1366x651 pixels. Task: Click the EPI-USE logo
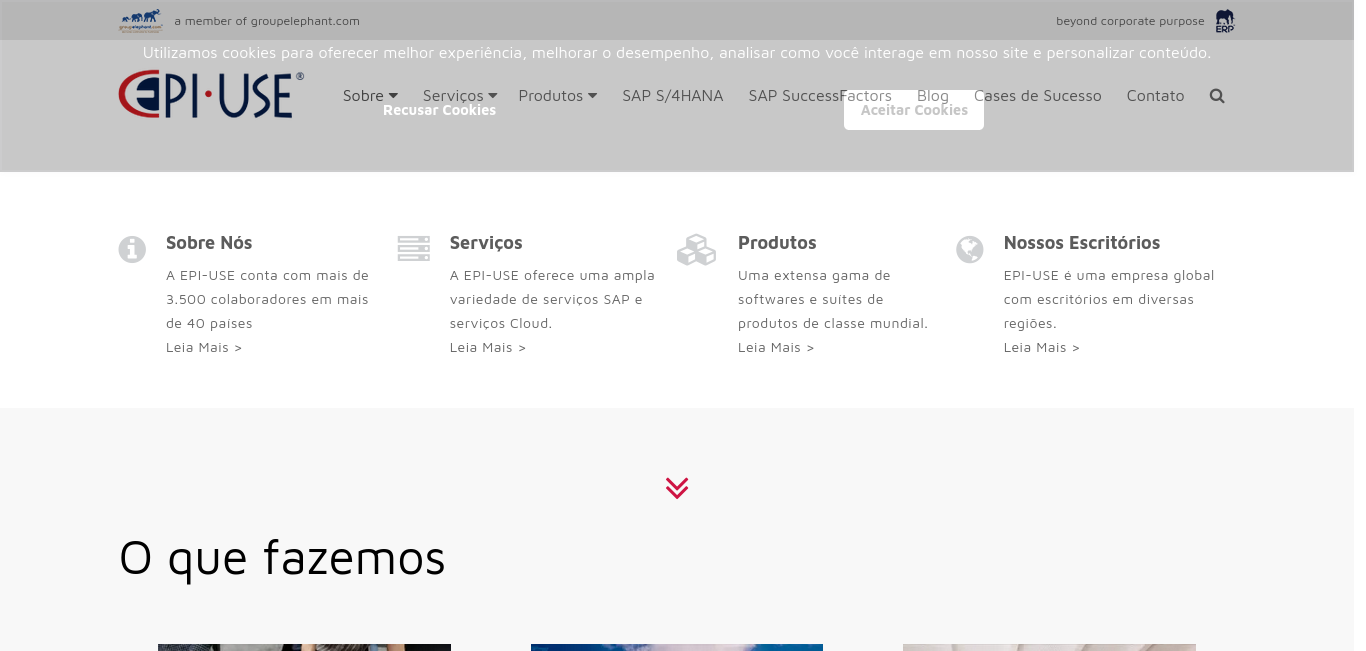tap(211, 95)
